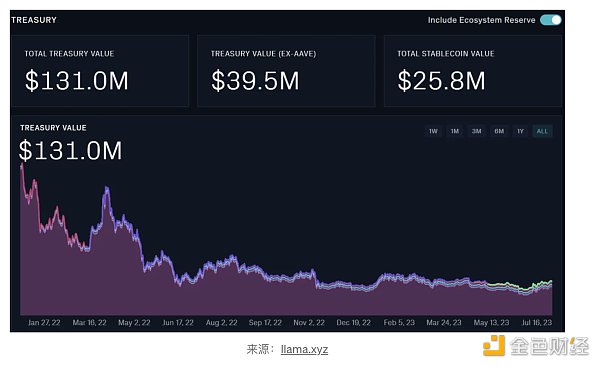
Task: Click the Include Ecosystem Reserve label
Action: [x=481, y=20]
